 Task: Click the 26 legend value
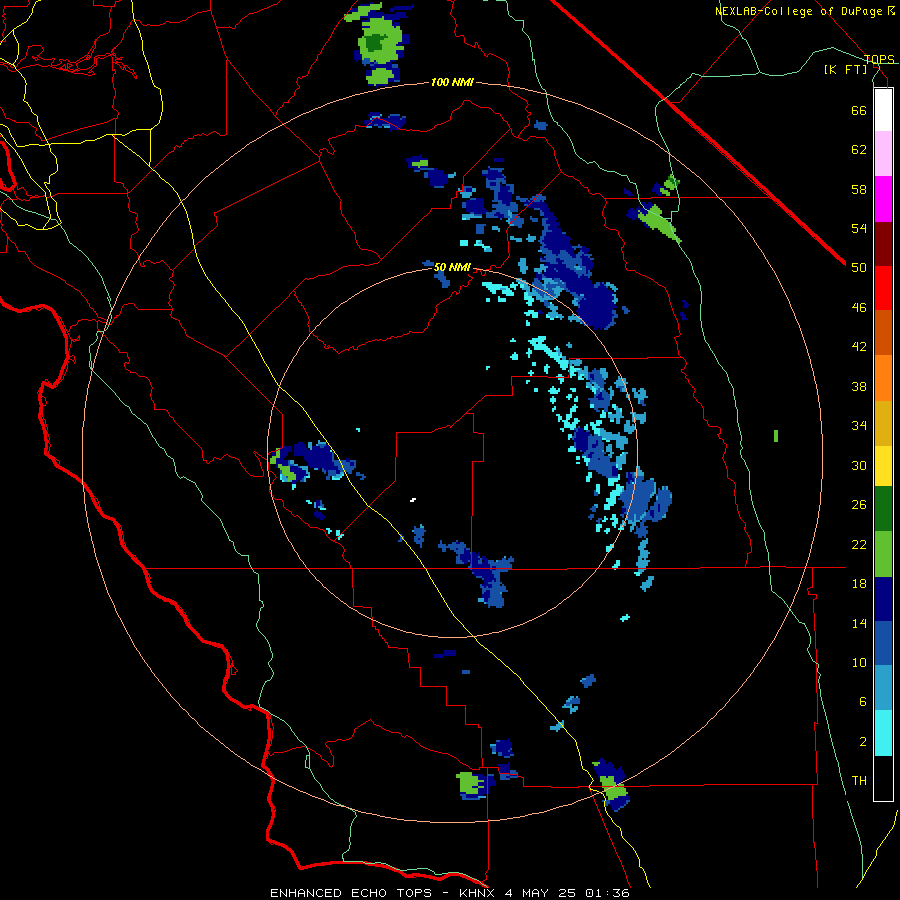pyautogui.click(x=859, y=505)
